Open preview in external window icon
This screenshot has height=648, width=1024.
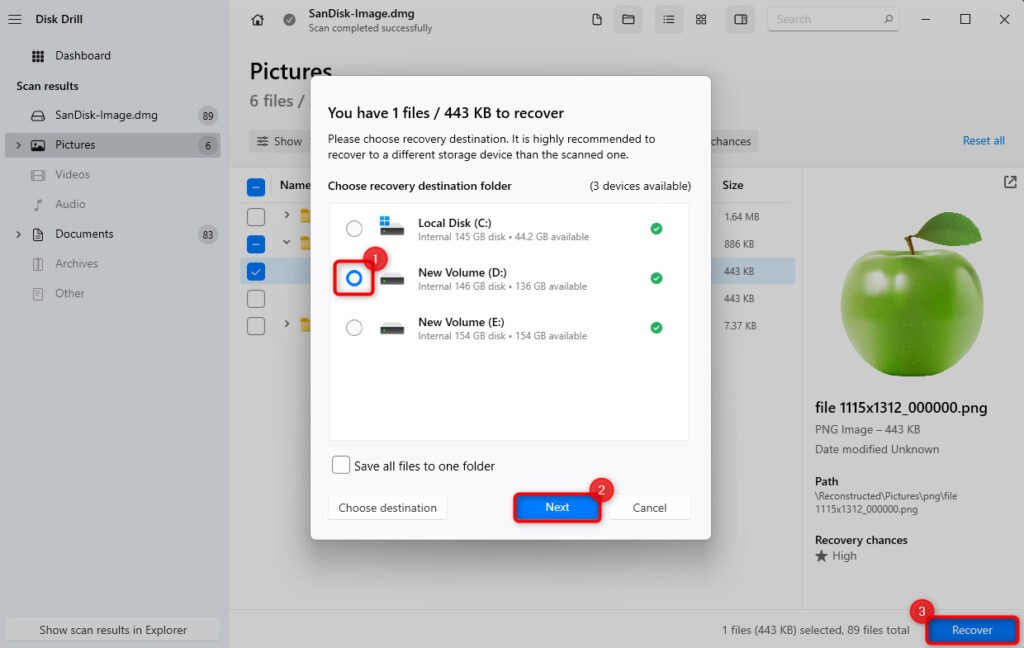tap(1010, 182)
